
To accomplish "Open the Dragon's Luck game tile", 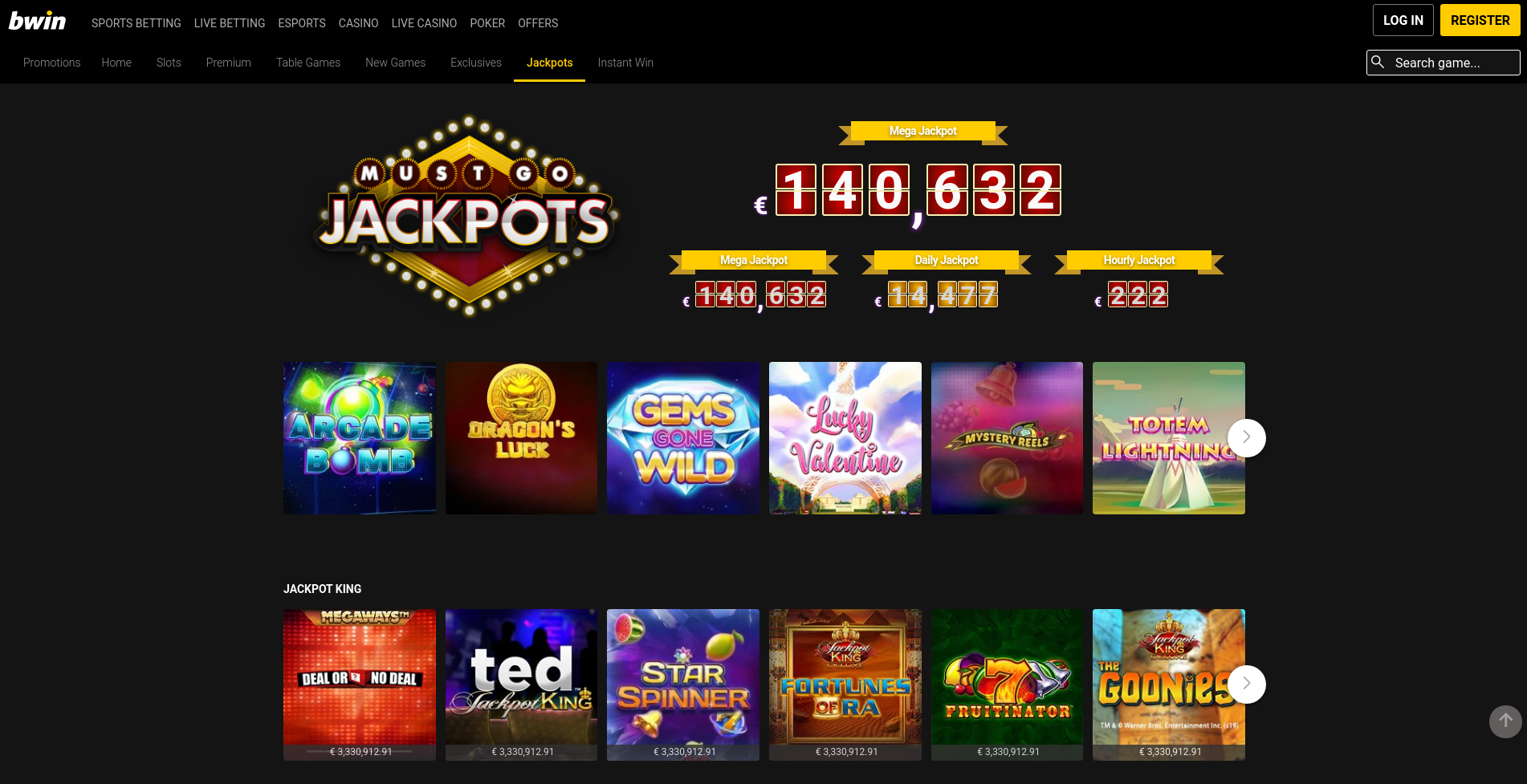I will [521, 438].
